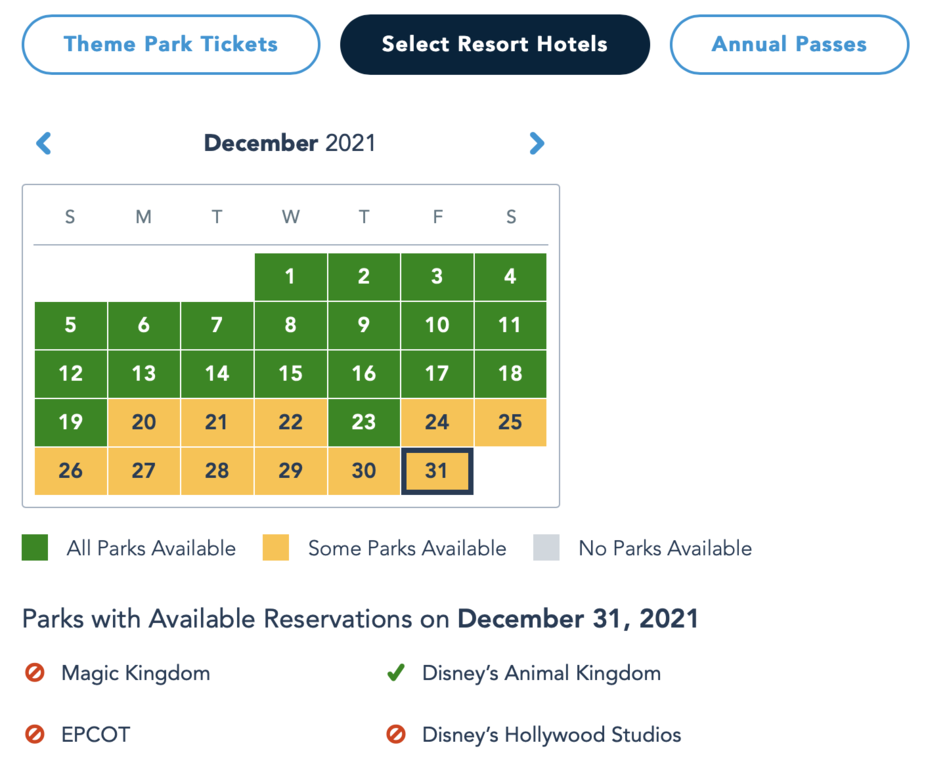Select the Select Resort Hotels tab
Viewport: 926px width, 768px height.
[x=495, y=44]
